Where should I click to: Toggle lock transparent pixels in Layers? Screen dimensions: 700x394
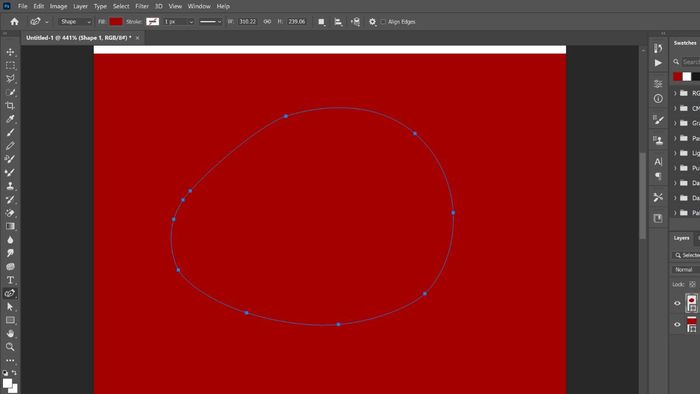(x=692, y=284)
